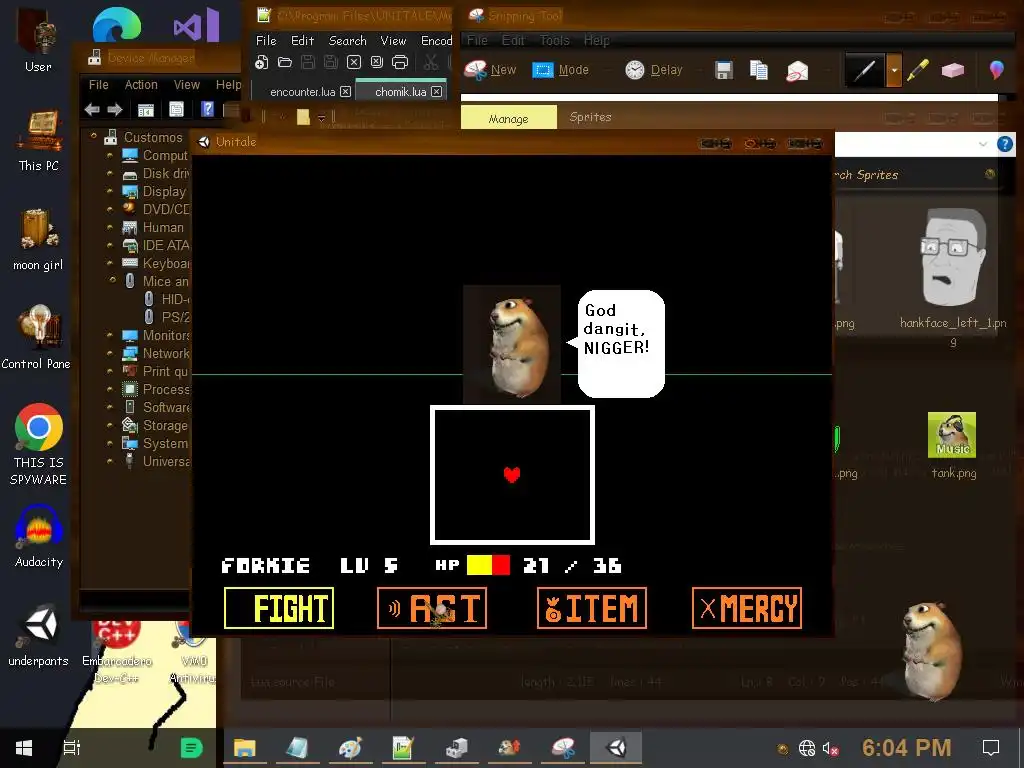This screenshot has height=768, width=1024.
Task: Launch the Chrome THIS IS SPYWARE shortcut
Action: tap(39, 444)
